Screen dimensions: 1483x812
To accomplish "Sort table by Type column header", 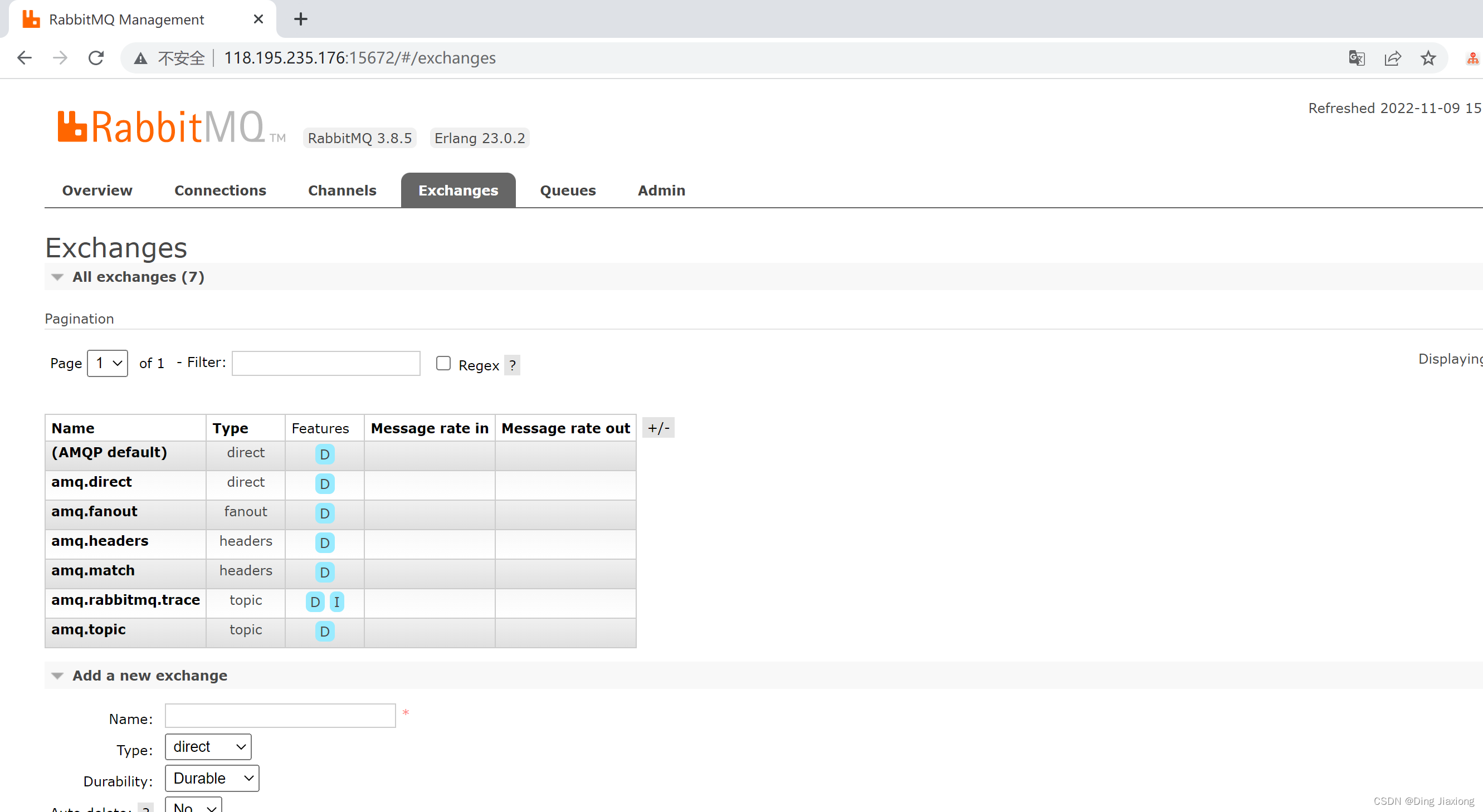I will coord(230,428).
